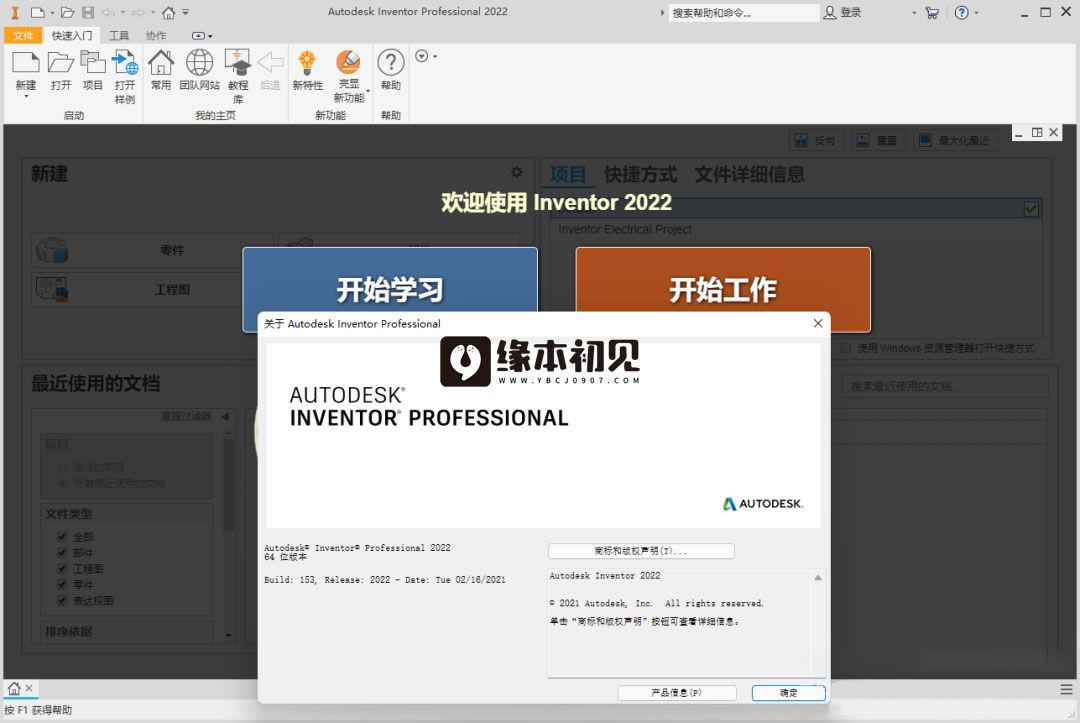Click the filter pane vertical scrollbar
The image size is (1080, 723).
pyautogui.click(x=229, y=485)
